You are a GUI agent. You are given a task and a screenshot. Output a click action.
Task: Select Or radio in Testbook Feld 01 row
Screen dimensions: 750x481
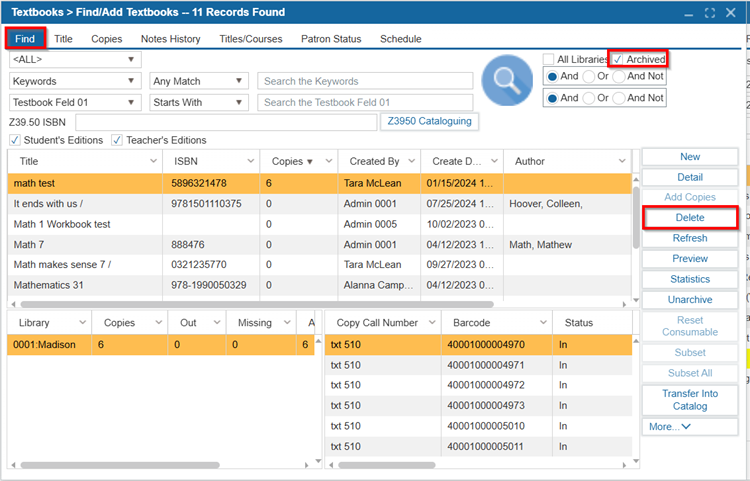coord(589,98)
